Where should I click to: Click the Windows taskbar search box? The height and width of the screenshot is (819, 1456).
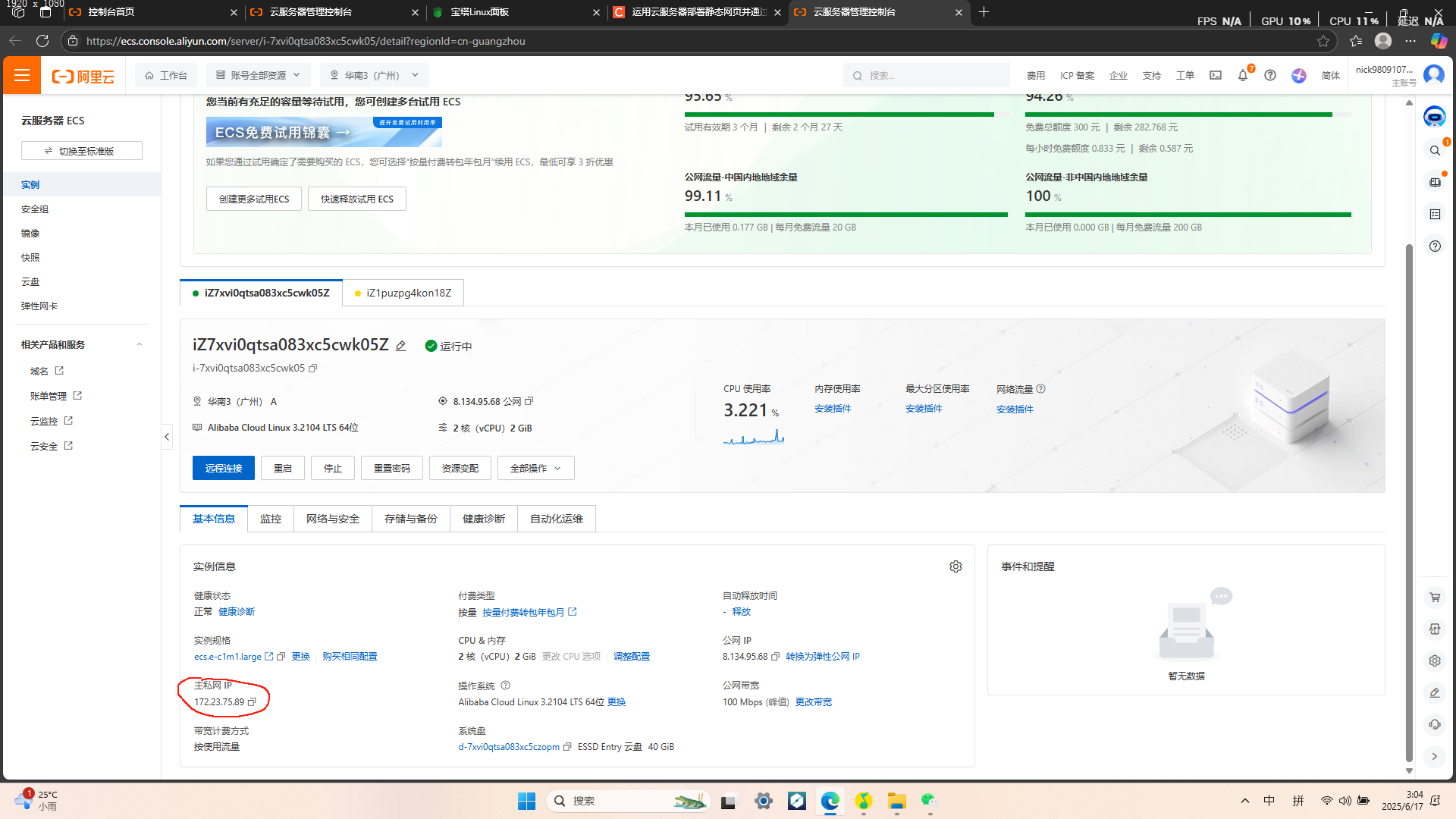627,801
